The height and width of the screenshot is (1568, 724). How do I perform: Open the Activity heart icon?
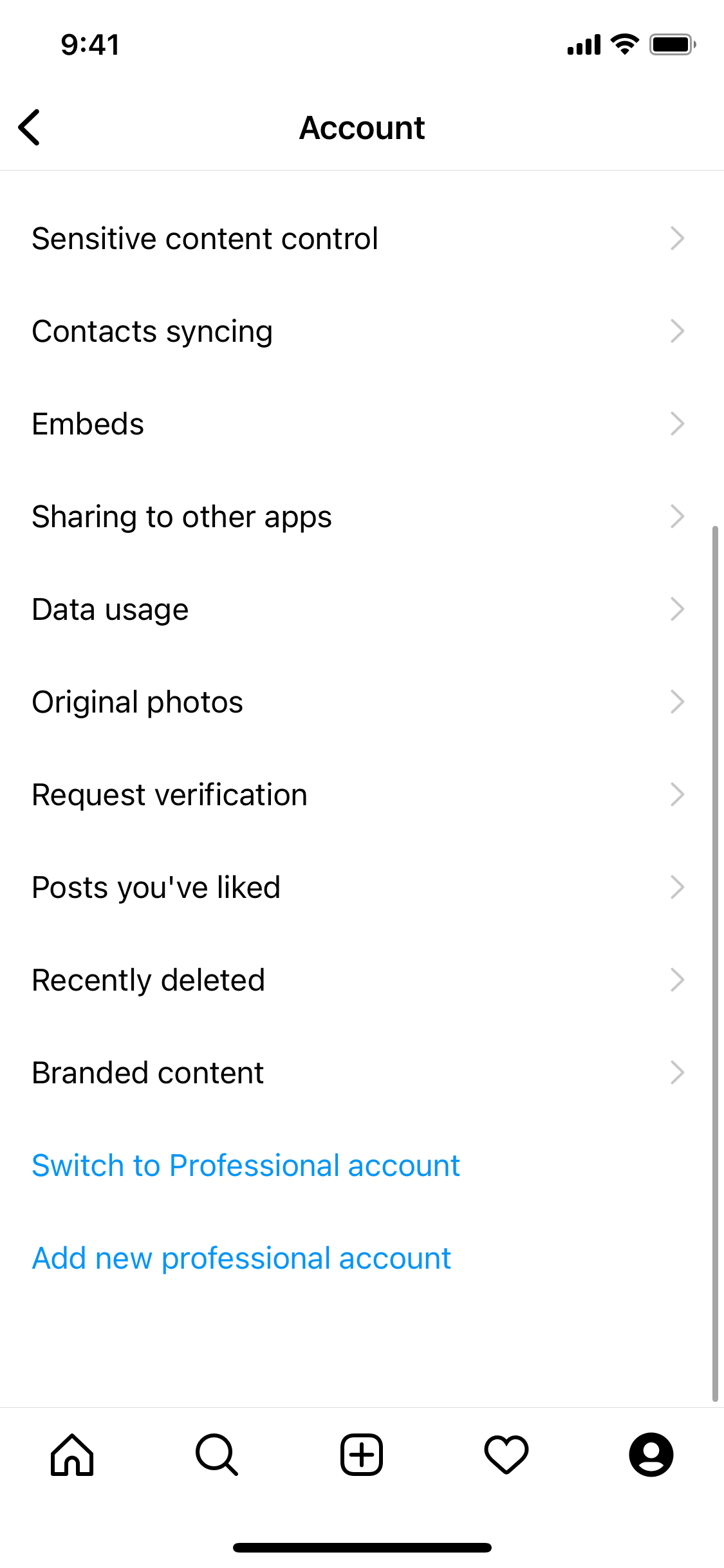coord(506,1454)
